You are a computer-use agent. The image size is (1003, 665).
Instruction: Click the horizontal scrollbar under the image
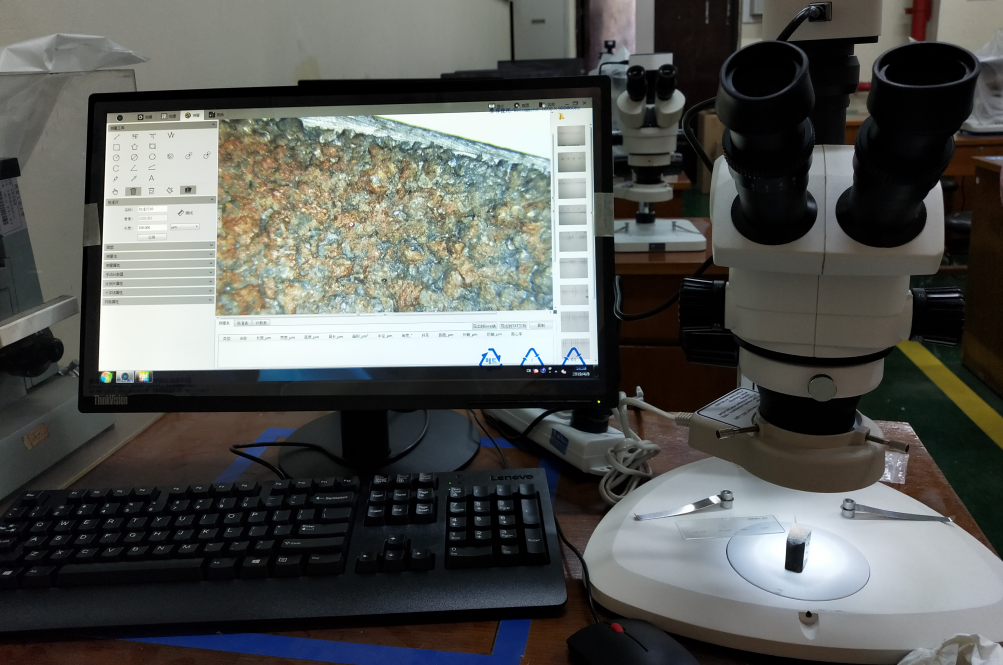357,314
